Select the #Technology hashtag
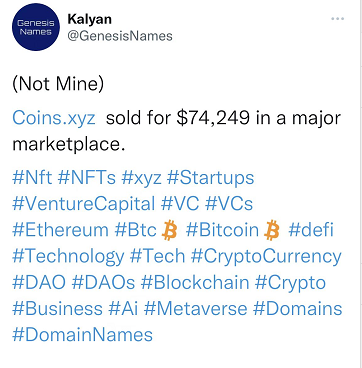362x368 pixels. point(68,258)
